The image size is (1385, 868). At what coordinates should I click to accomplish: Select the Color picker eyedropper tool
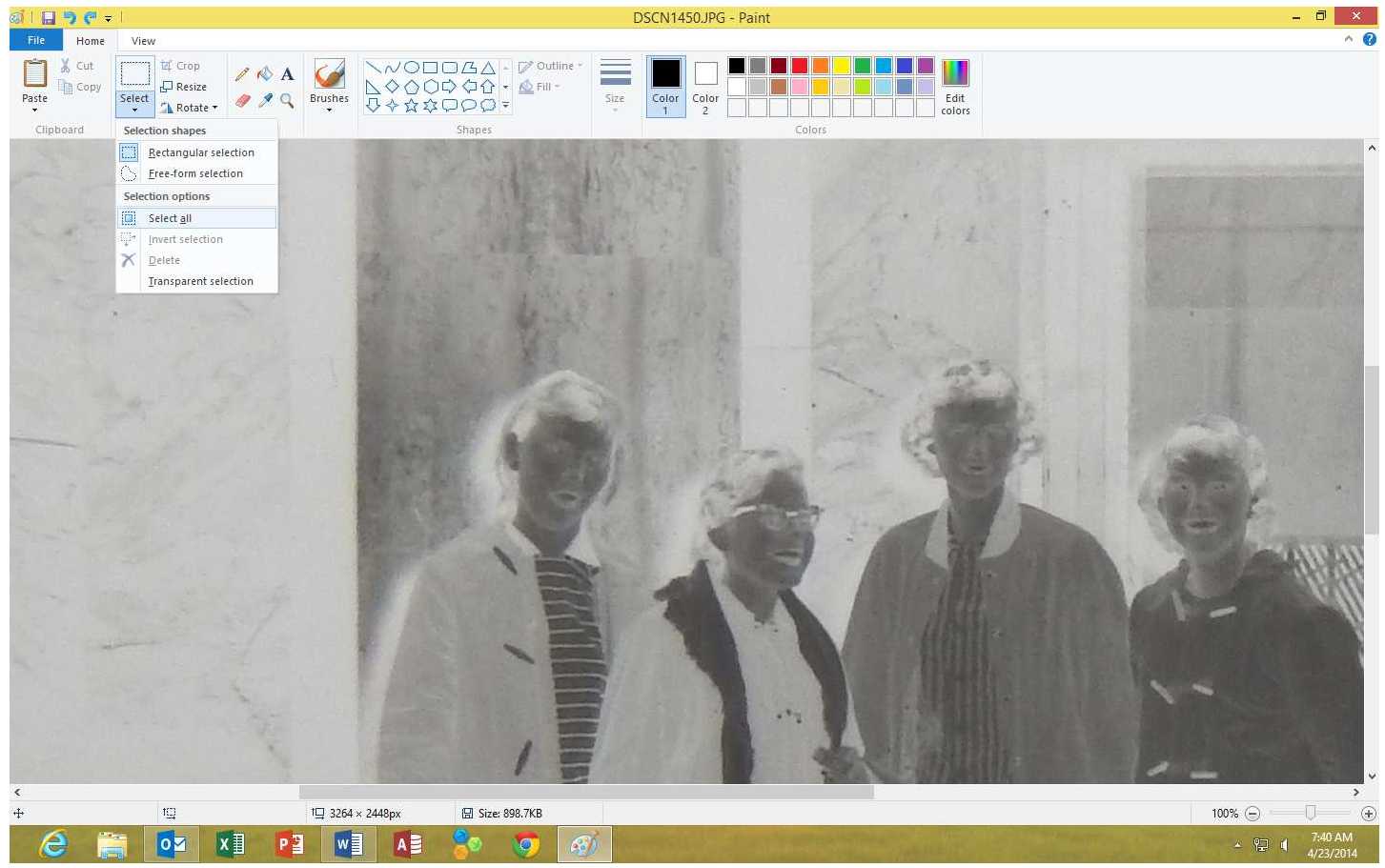pos(265,100)
